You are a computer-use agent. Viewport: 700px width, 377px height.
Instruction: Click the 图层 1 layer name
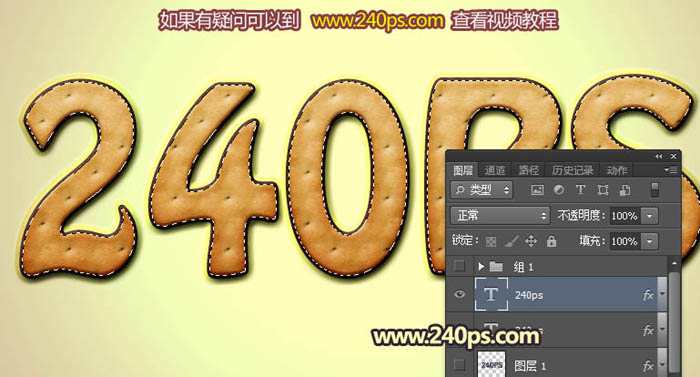530,366
